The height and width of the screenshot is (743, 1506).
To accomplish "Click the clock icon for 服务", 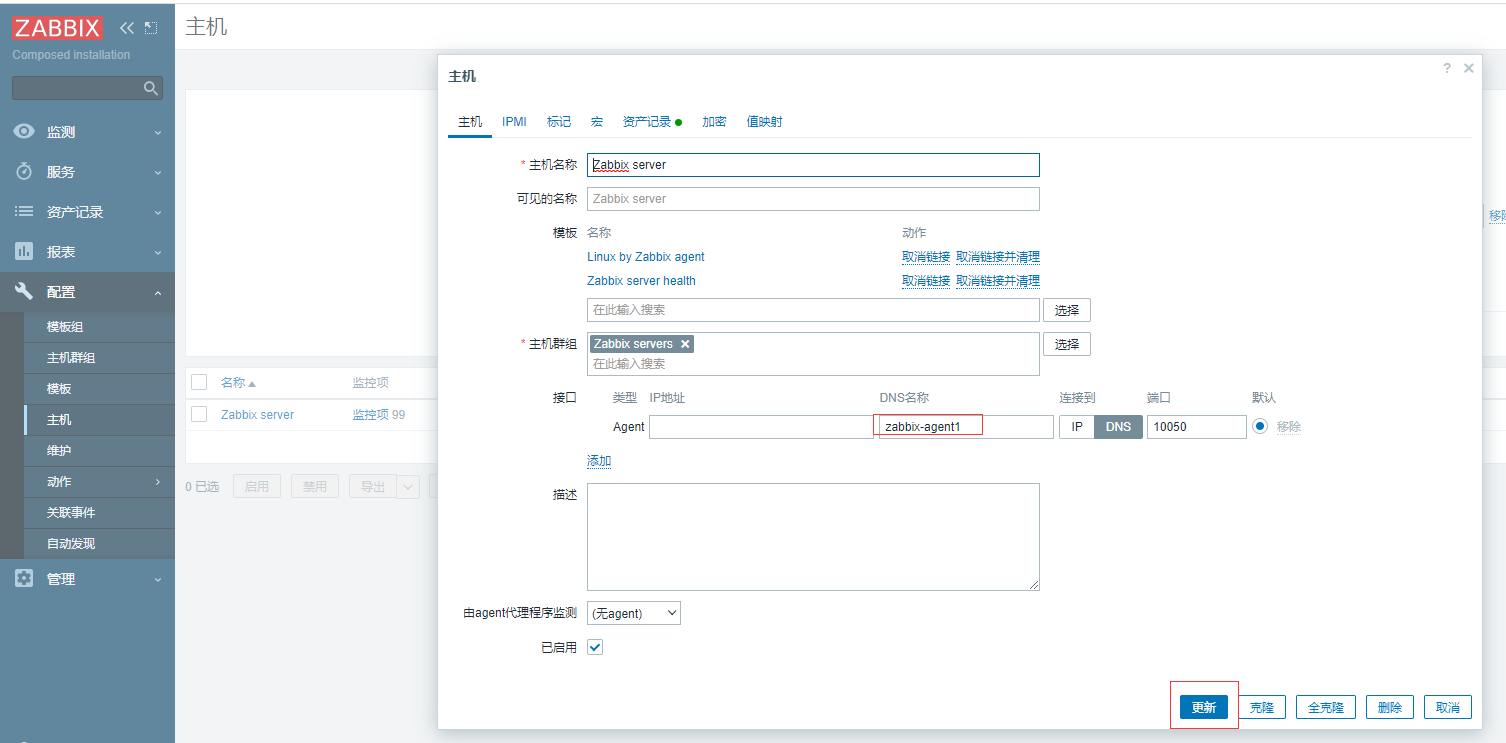I will pos(24,171).
